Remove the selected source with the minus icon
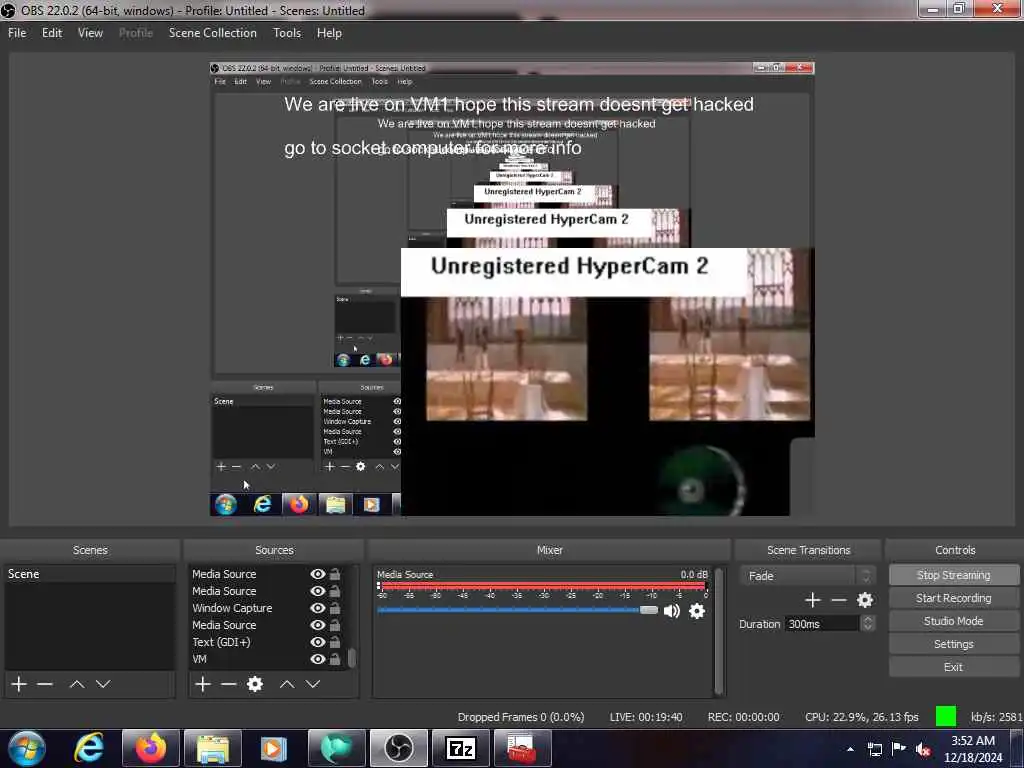Screen dimensions: 1024x768 tap(229, 684)
